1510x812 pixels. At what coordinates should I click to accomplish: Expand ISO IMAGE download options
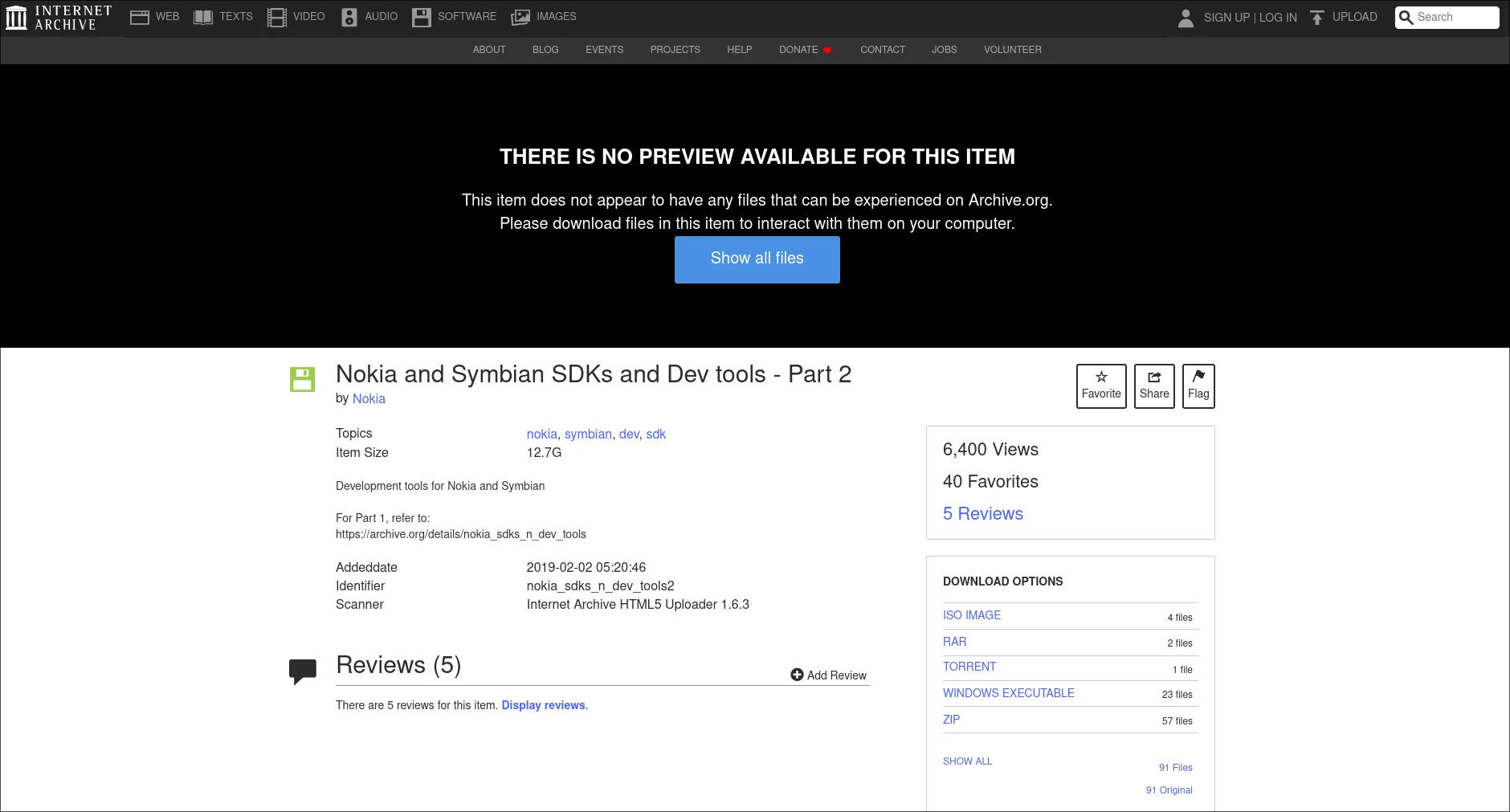tap(972, 615)
